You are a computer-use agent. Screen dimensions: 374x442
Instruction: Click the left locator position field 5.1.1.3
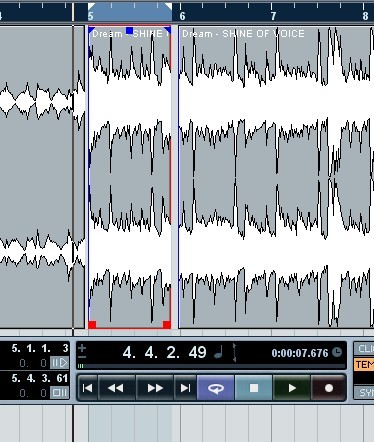coord(40,348)
